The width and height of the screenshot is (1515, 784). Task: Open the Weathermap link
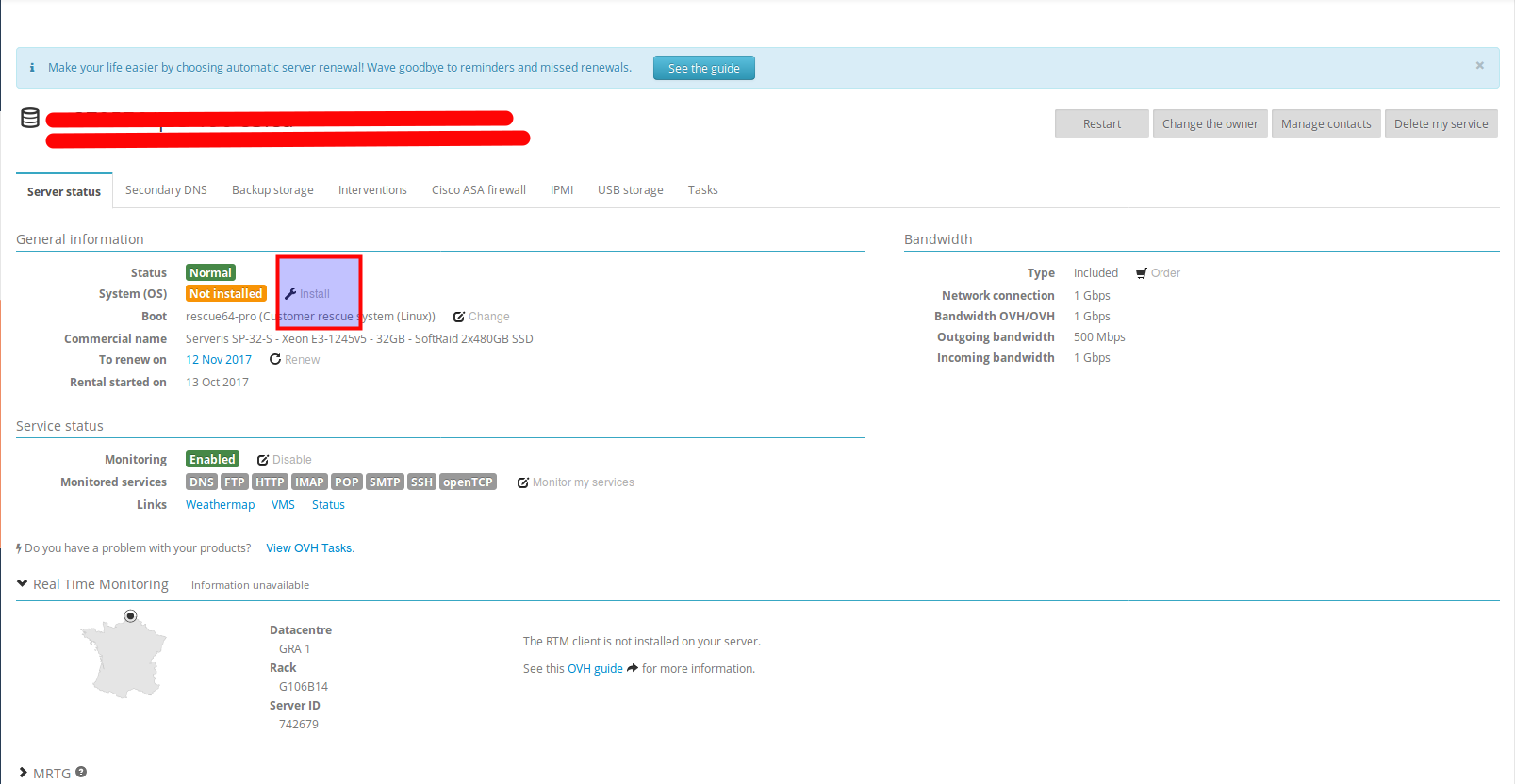tap(220, 505)
